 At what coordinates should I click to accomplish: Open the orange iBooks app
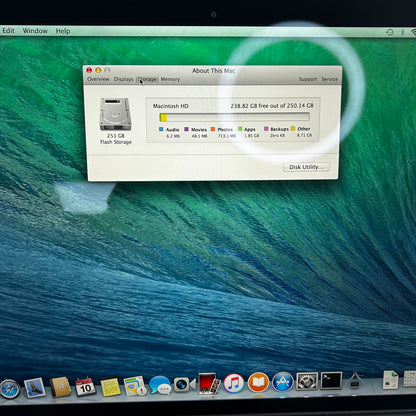click(258, 382)
